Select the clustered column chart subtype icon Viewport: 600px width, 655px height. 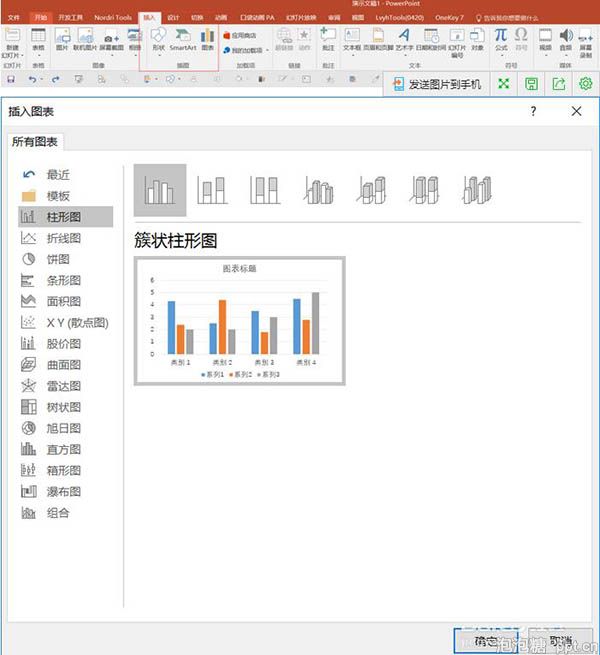[160, 190]
